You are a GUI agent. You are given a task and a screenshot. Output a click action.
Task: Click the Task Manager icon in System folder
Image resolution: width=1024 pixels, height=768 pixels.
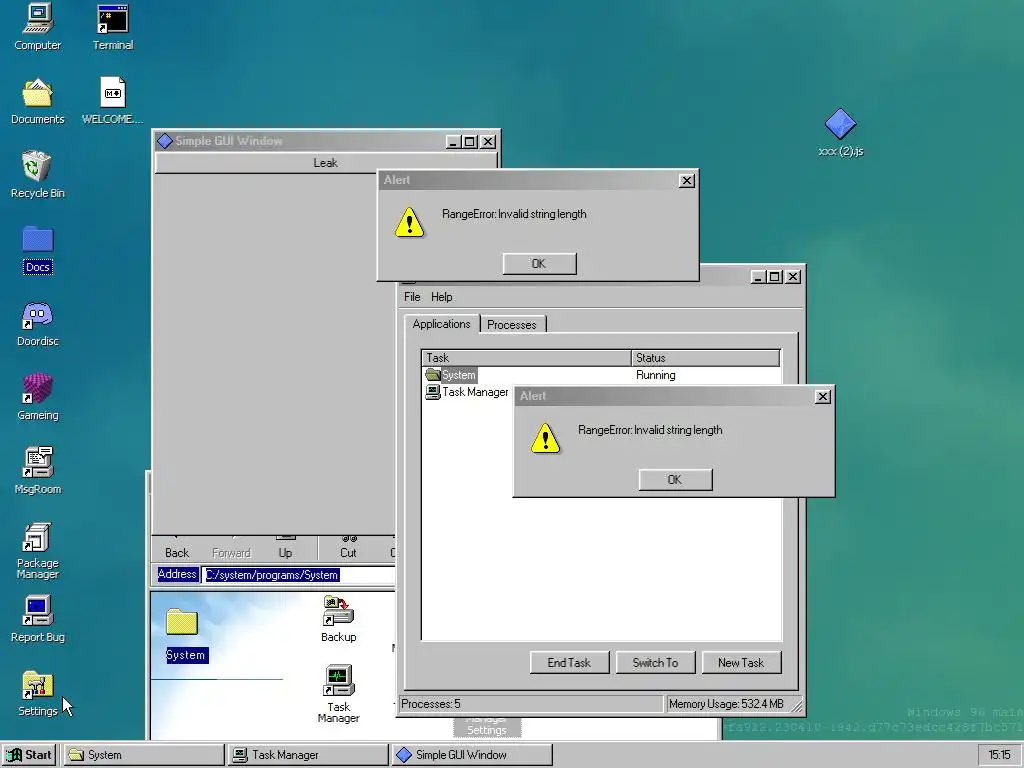pyautogui.click(x=338, y=694)
